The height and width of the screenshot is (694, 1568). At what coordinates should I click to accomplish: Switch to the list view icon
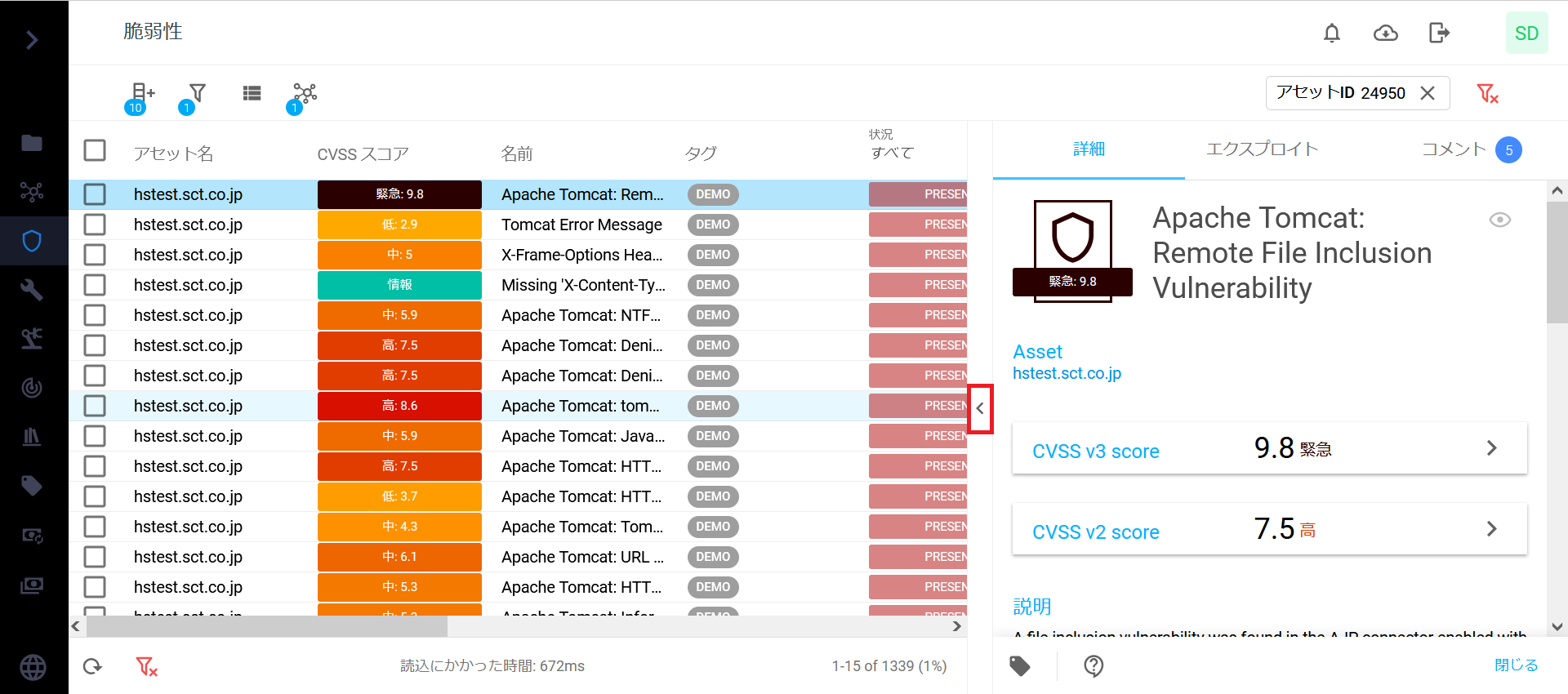252,94
